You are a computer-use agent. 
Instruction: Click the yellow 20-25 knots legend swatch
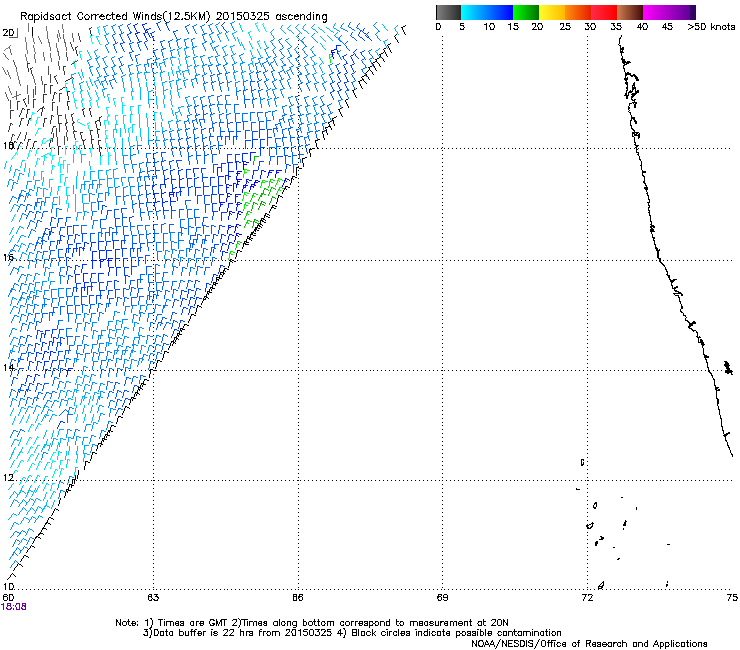552,13
